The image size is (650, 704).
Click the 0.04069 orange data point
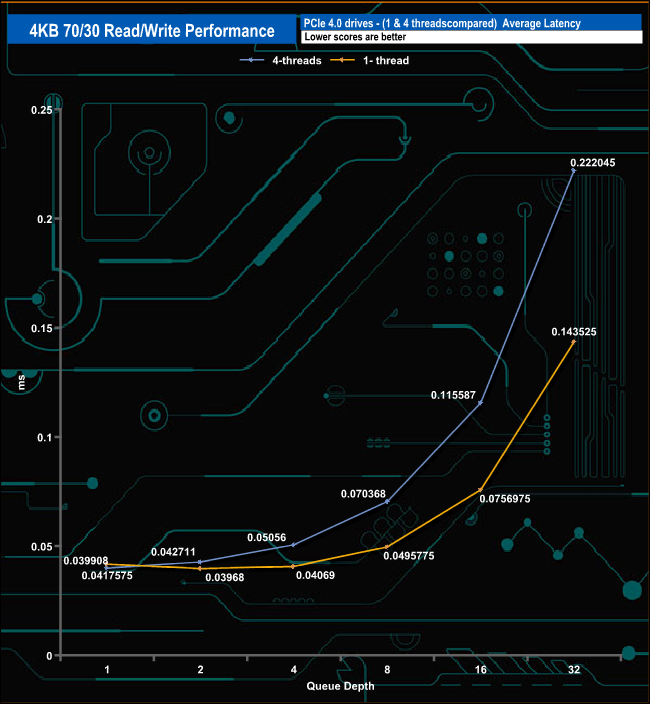click(x=293, y=567)
